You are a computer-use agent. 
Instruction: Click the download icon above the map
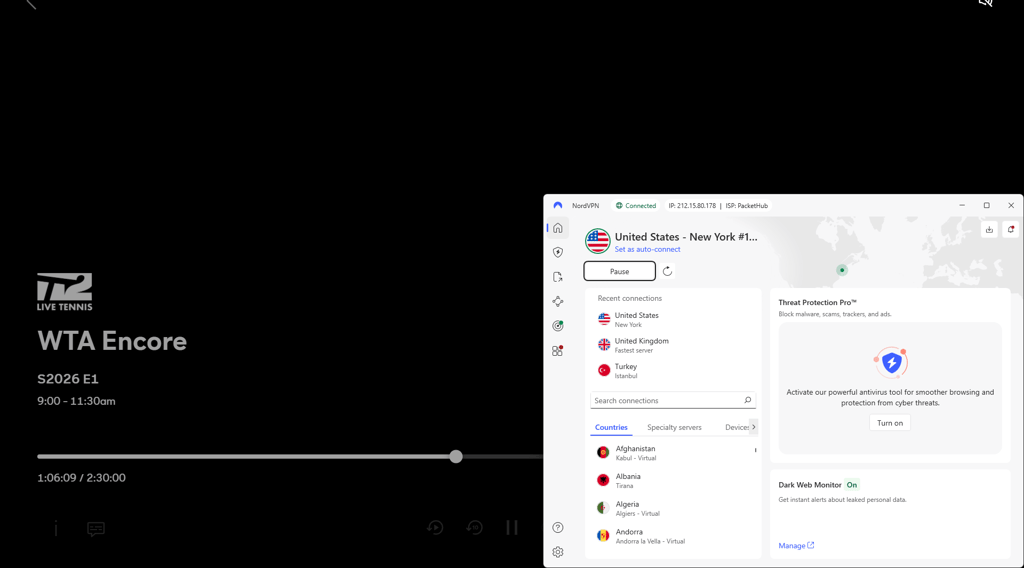989,229
